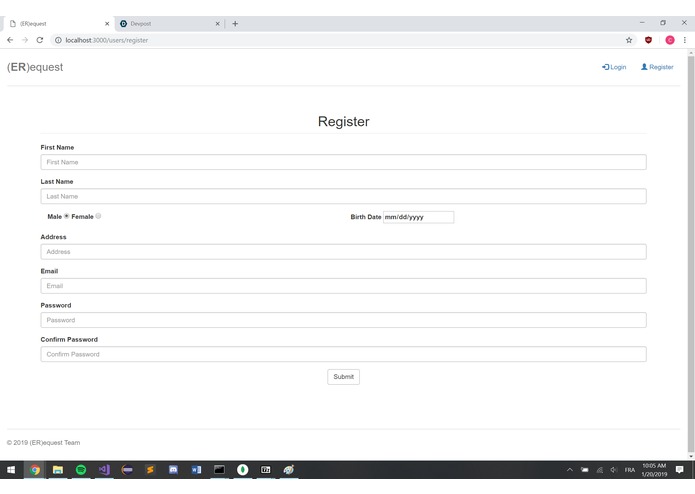The image size is (695, 494).
Task: Open the Windows Start menu
Action: [11, 470]
